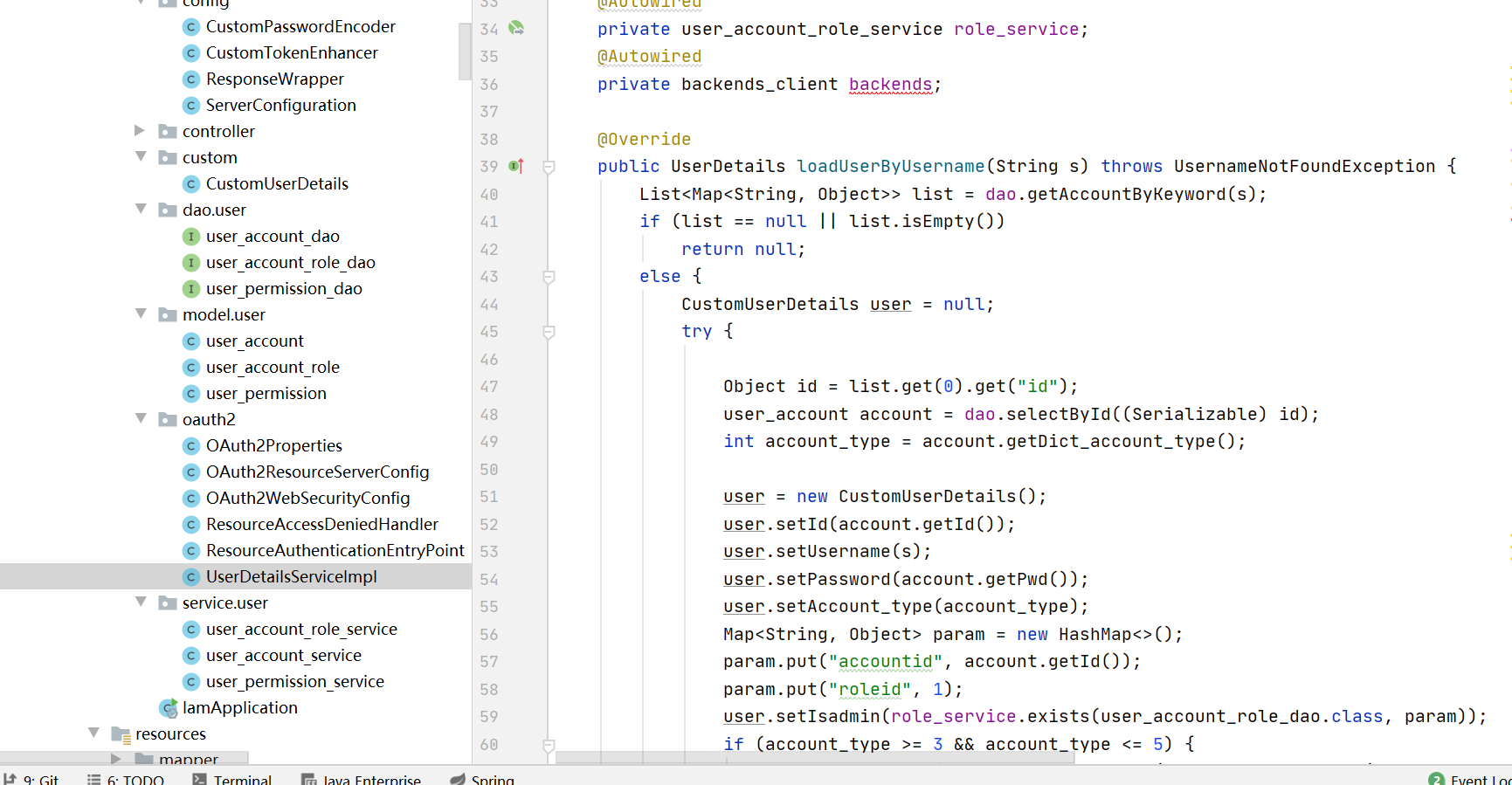Select user_permission_service class
Image resolution: width=1512 pixels, height=785 pixels.
pos(295,682)
